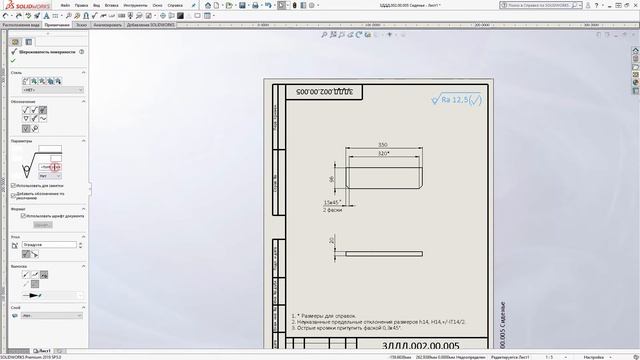The width and height of the screenshot is (640, 360).
Task: Open the Файл menu
Action: 65,6
